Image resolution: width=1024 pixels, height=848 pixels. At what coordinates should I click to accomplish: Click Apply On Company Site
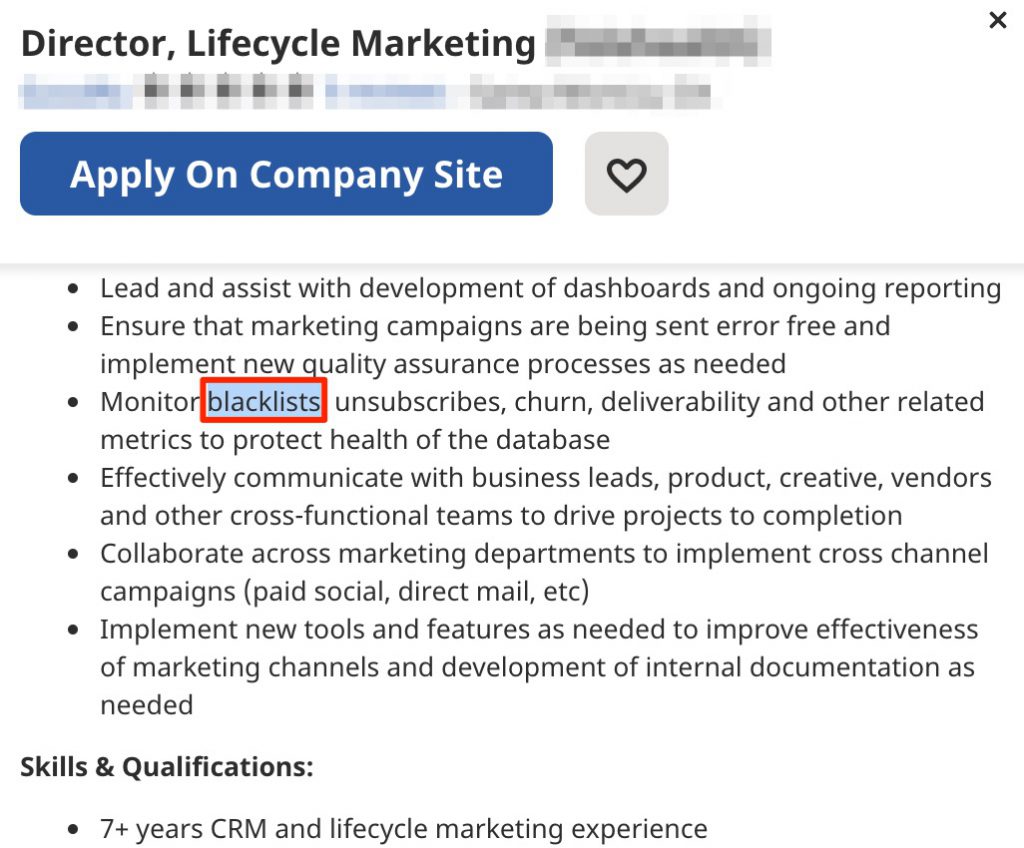pyautogui.click(x=286, y=174)
